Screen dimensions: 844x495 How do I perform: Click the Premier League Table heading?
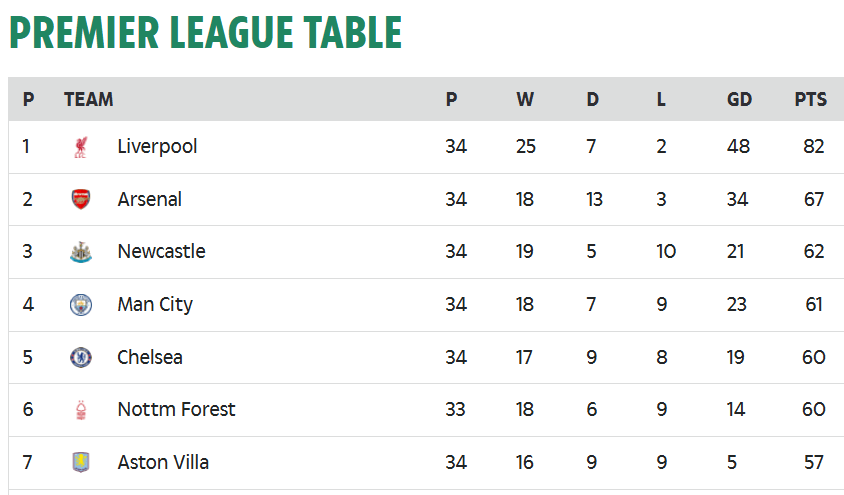tap(206, 32)
